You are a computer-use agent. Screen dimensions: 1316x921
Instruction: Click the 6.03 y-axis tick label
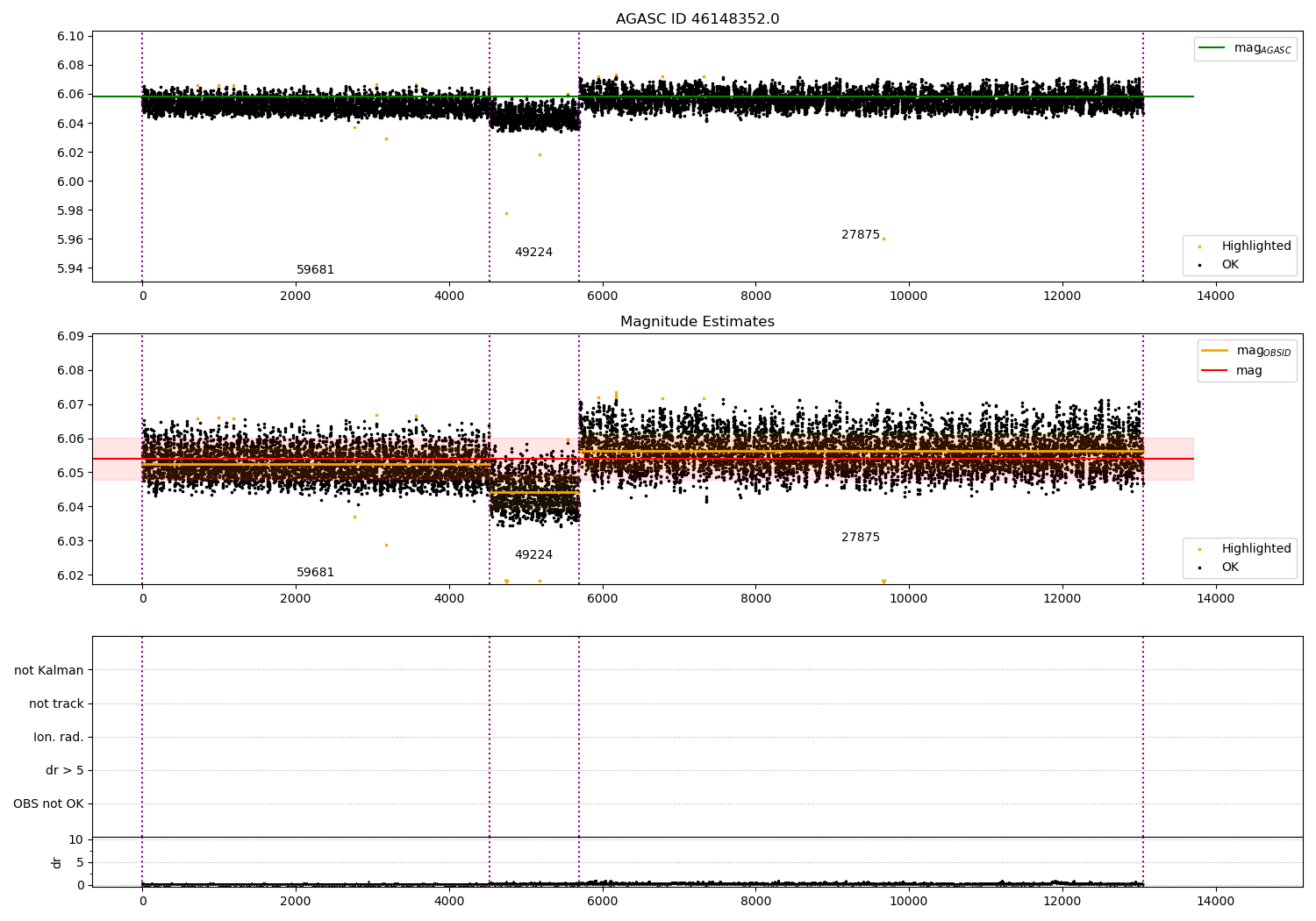tap(70, 542)
